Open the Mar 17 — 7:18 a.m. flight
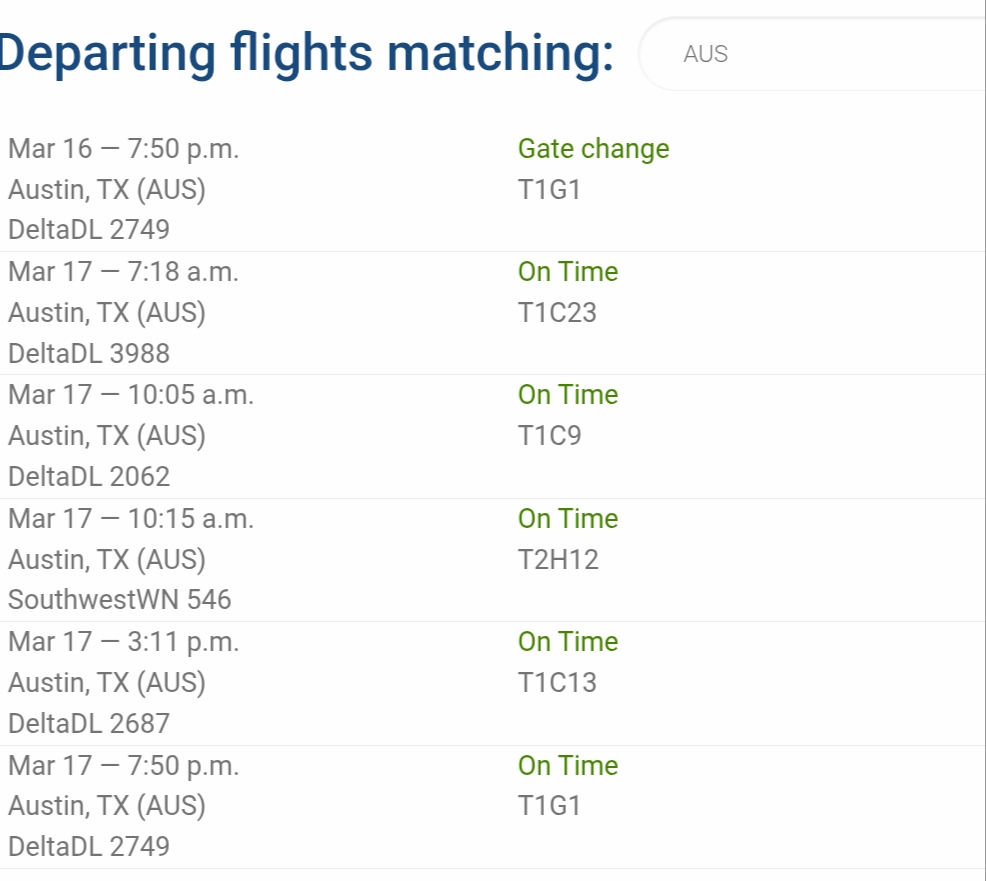Viewport: 986px width, 881px height. coord(124,272)
